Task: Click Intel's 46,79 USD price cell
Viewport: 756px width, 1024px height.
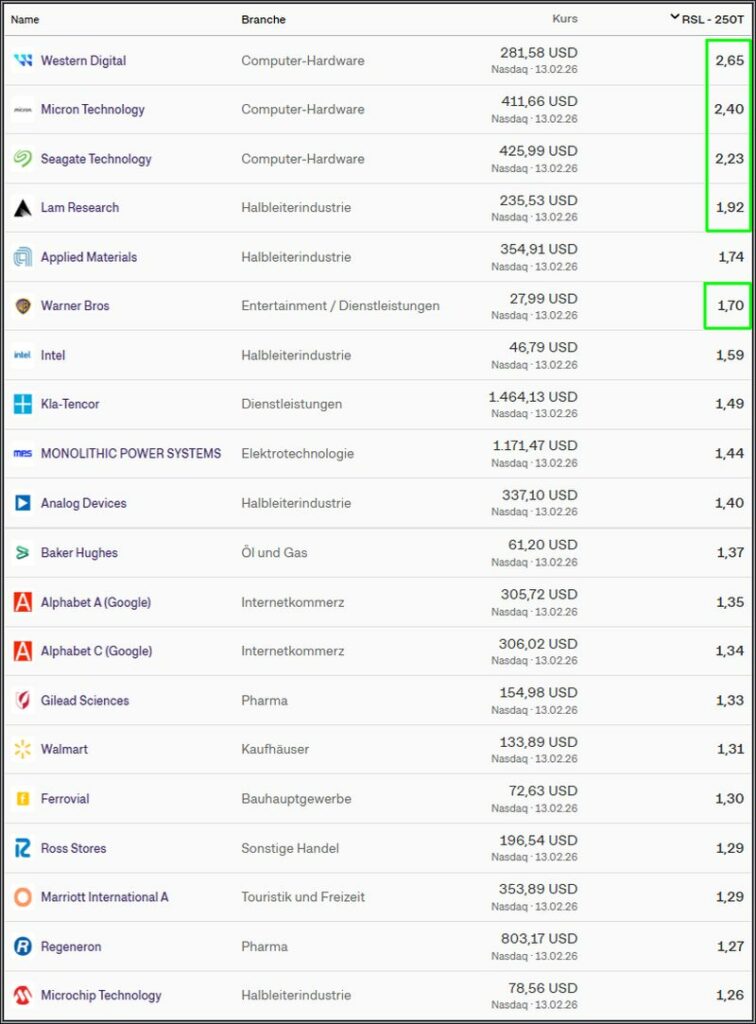Action: pyautogui.click(x=538, y=348)
